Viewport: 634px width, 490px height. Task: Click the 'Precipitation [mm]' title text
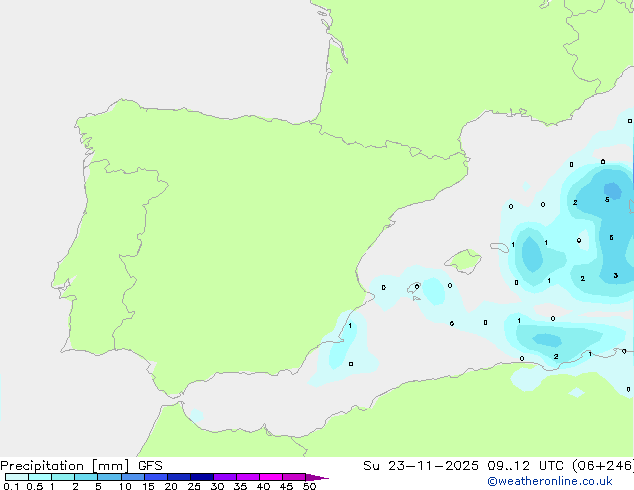[x=65, y=466]
